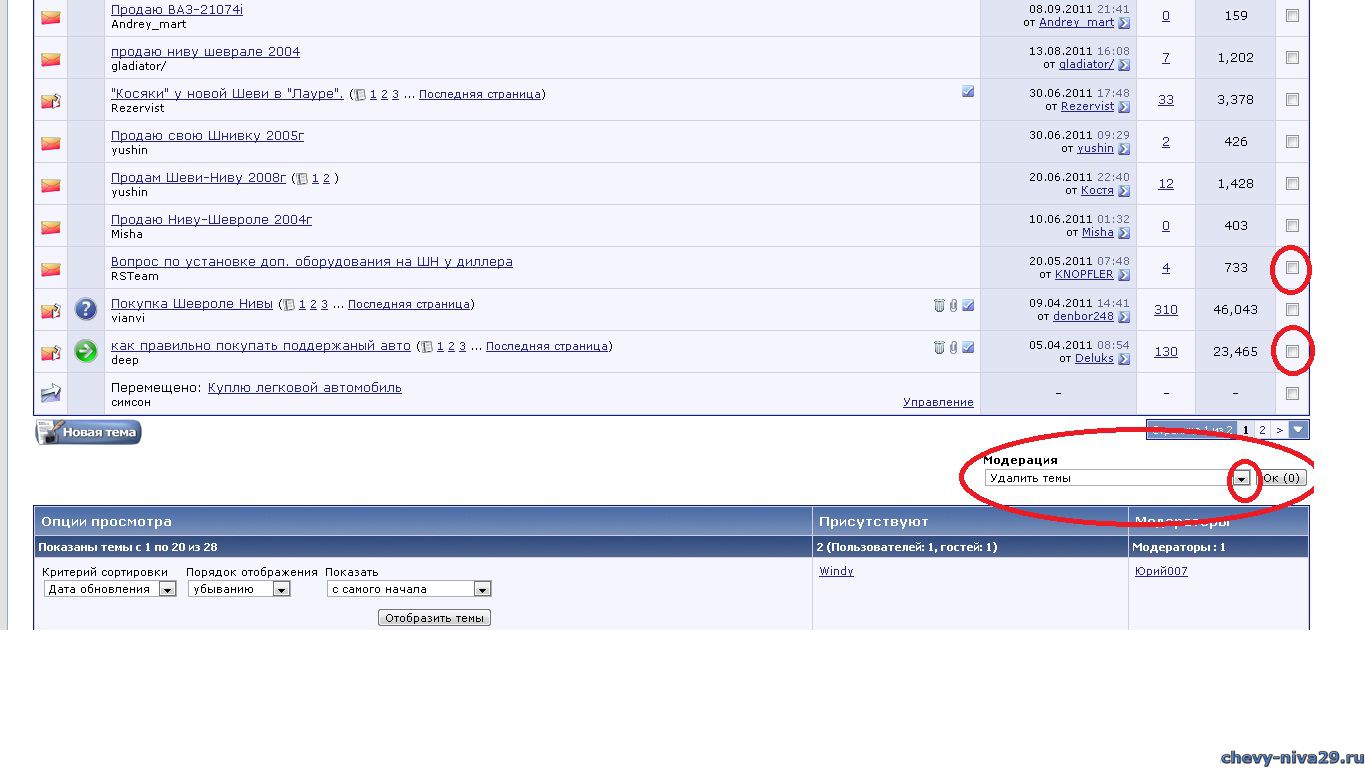1366x768 pixels.
Task: Click the moved-thread icon beside Куплю легковой автомобиль
Action: coord(51,393)
